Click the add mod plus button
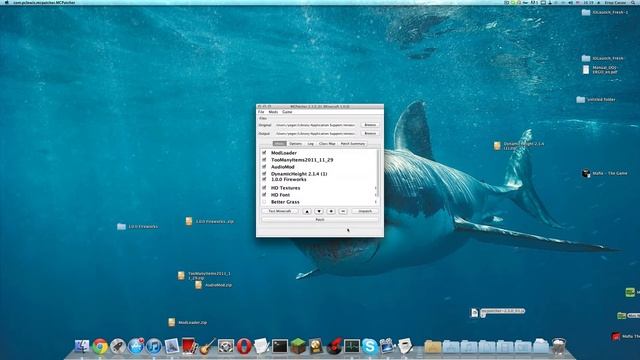 click(331, 211)
